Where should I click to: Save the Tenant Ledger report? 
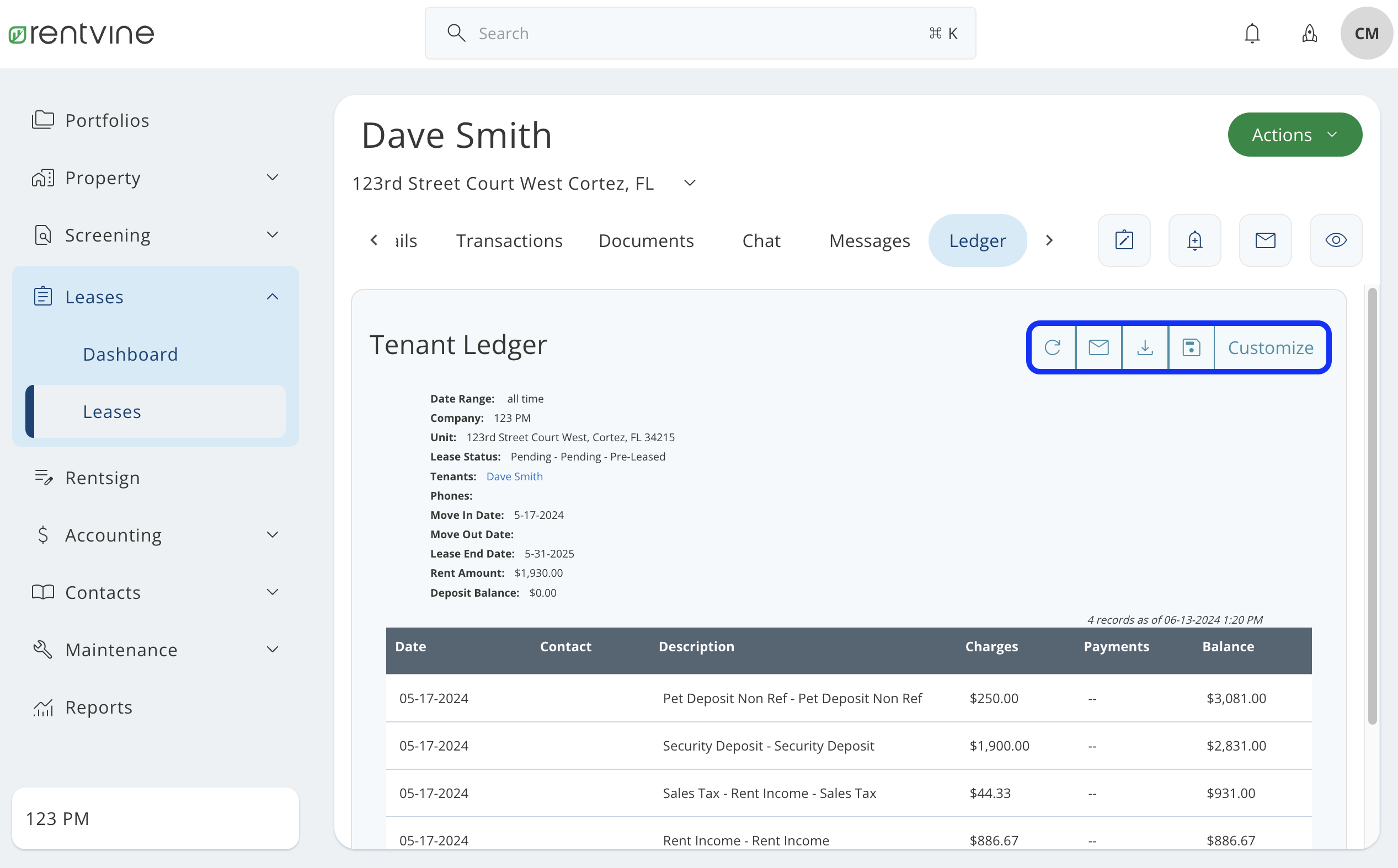1190,347
